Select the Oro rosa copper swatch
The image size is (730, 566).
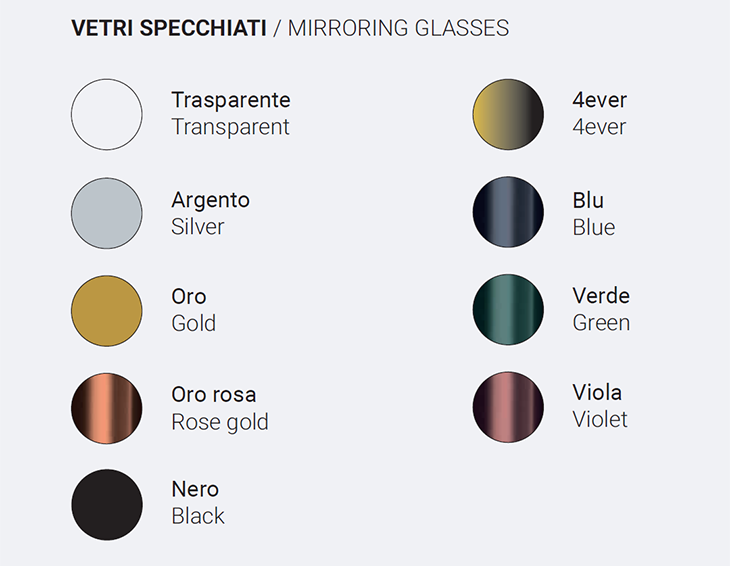pos(107,408)
